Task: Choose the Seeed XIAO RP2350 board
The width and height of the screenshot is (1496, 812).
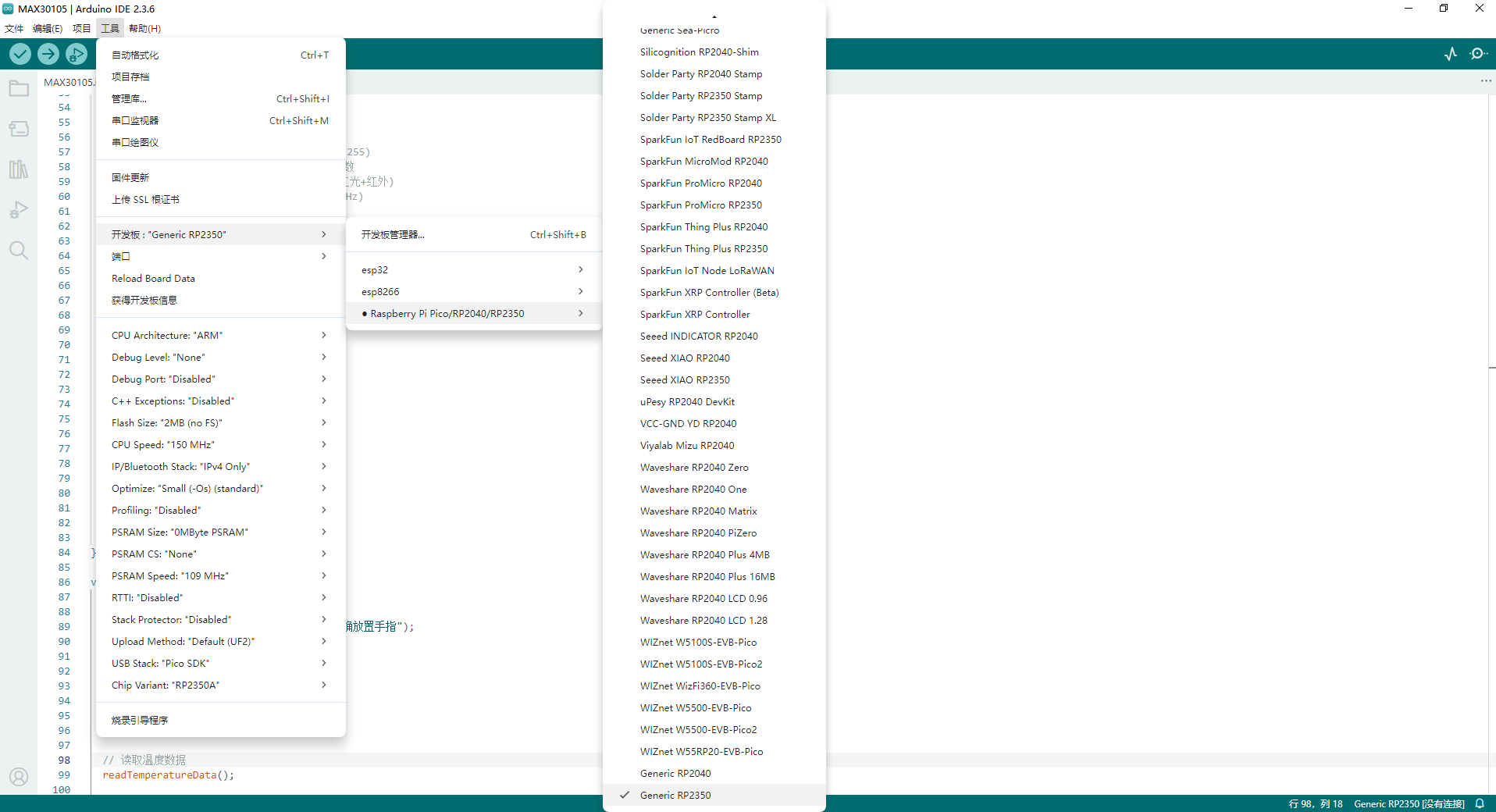Action: click(x=714, y=379)
